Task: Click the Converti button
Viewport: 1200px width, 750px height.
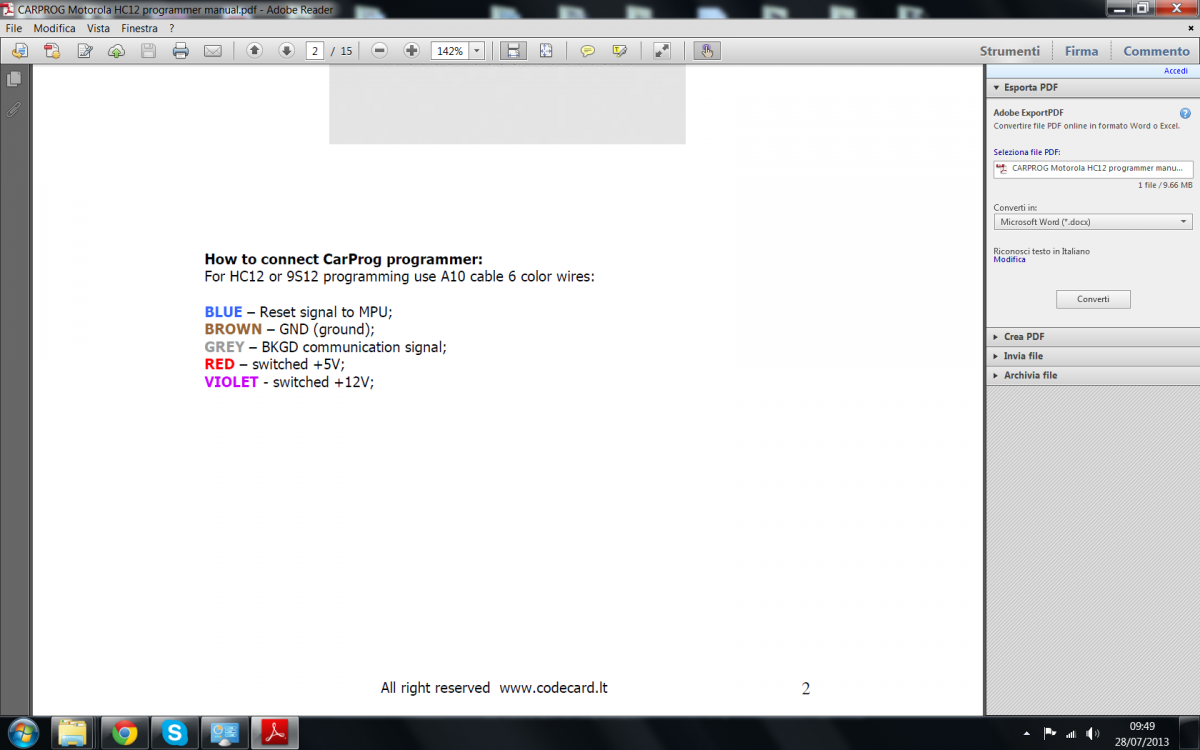Action: point(1093,299)
